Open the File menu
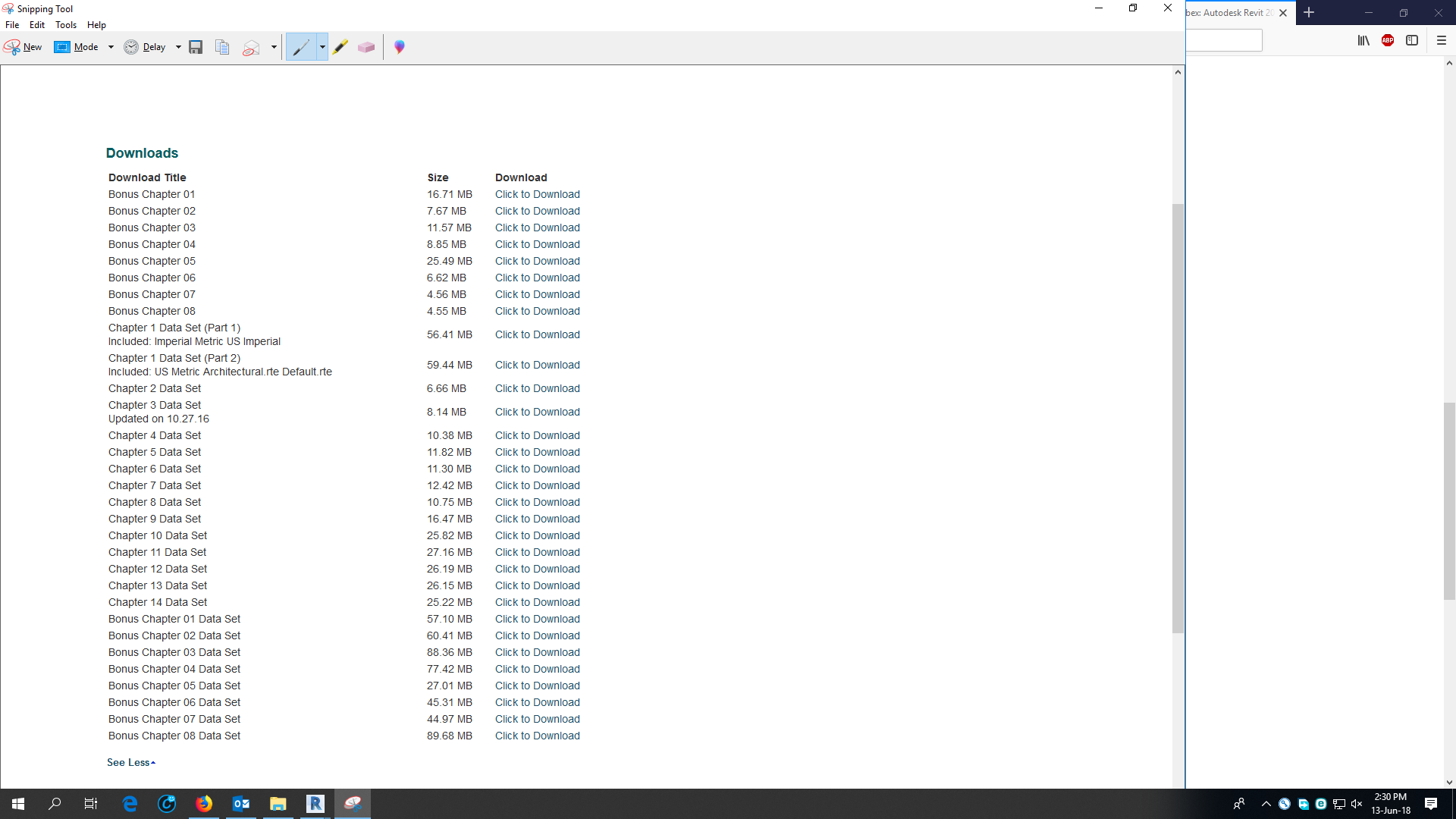This screenshot has width=1456, height=819. 12,25
